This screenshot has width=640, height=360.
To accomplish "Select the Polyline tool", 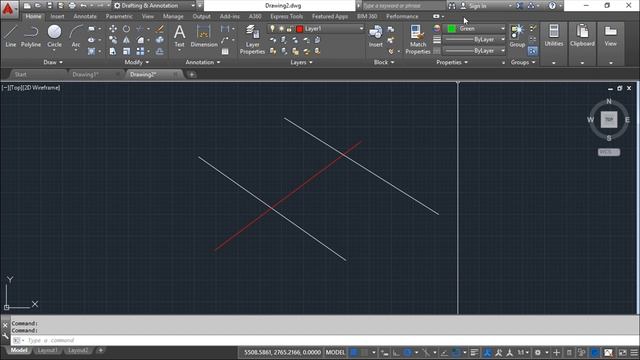I will point(31,36).
